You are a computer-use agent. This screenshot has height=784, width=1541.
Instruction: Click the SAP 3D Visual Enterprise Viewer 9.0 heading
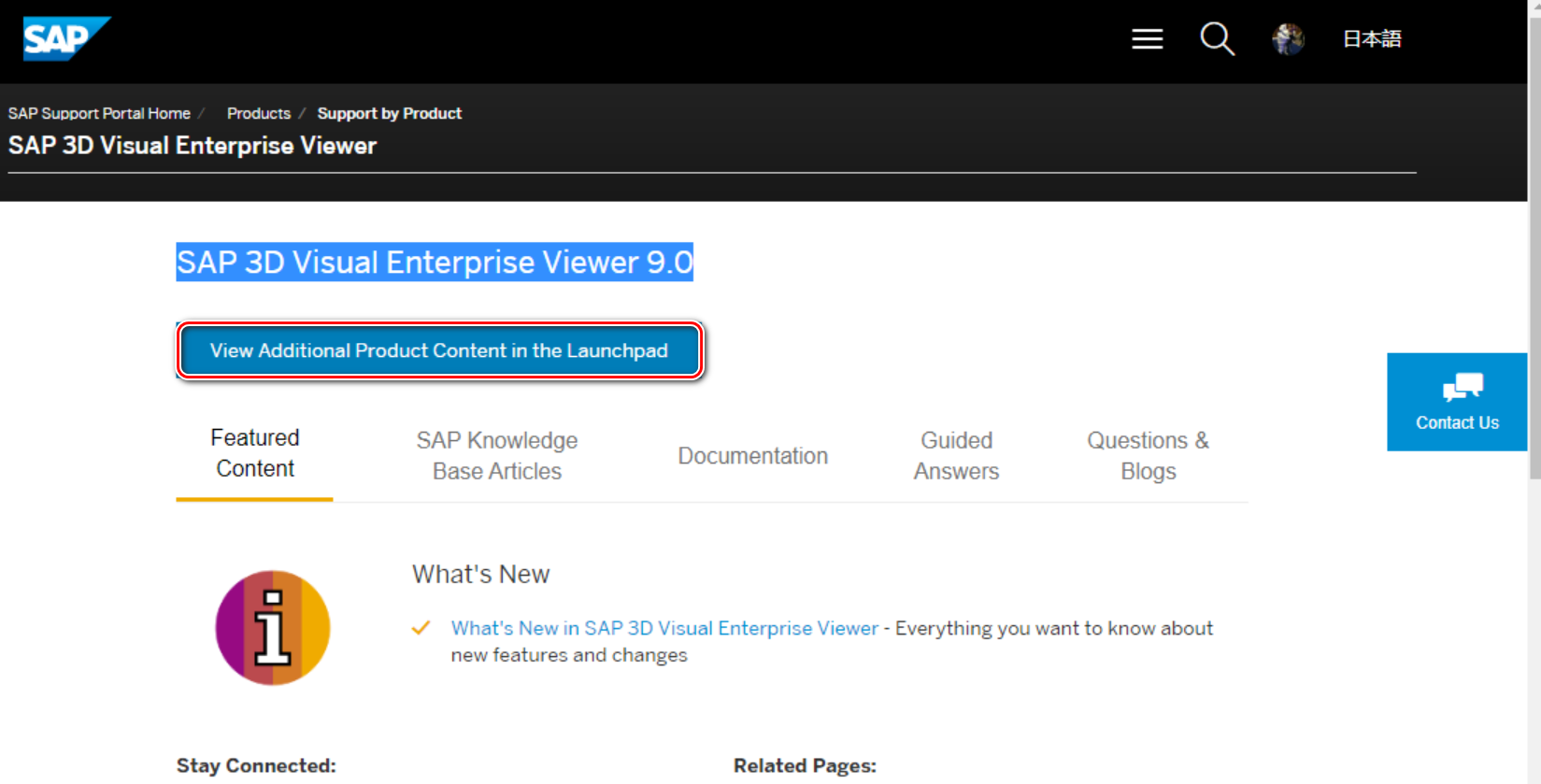point(435,263)
